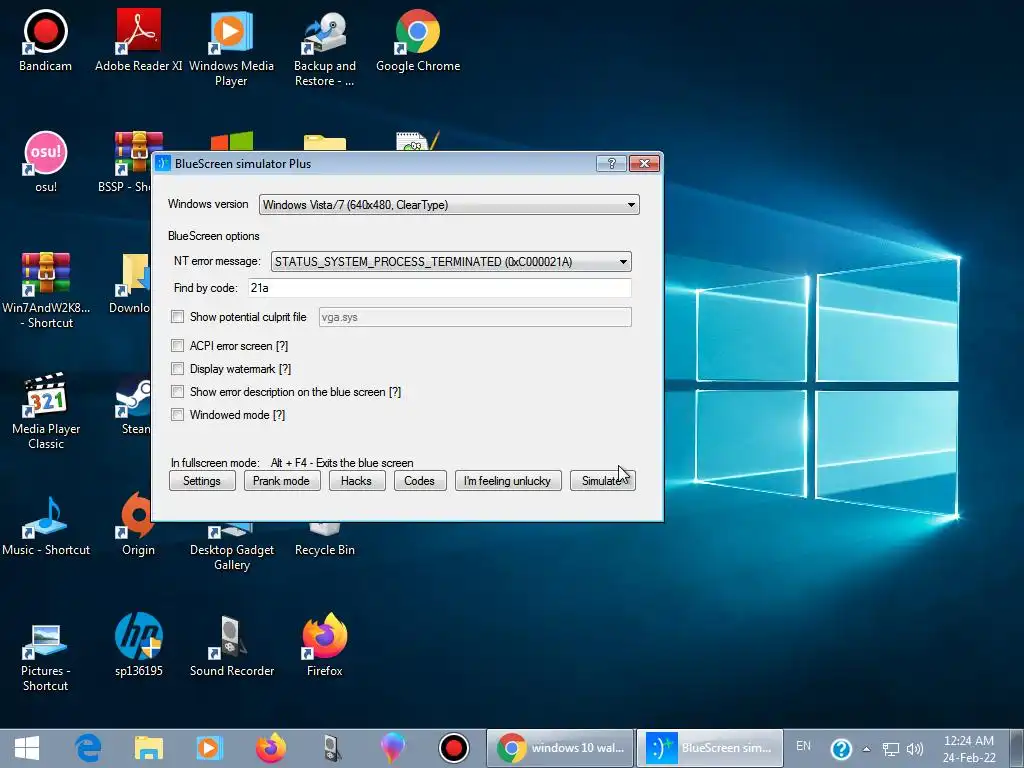Open the osu! desktop icon
Screen dimensions: 1024x768
[x=46, y=162]
